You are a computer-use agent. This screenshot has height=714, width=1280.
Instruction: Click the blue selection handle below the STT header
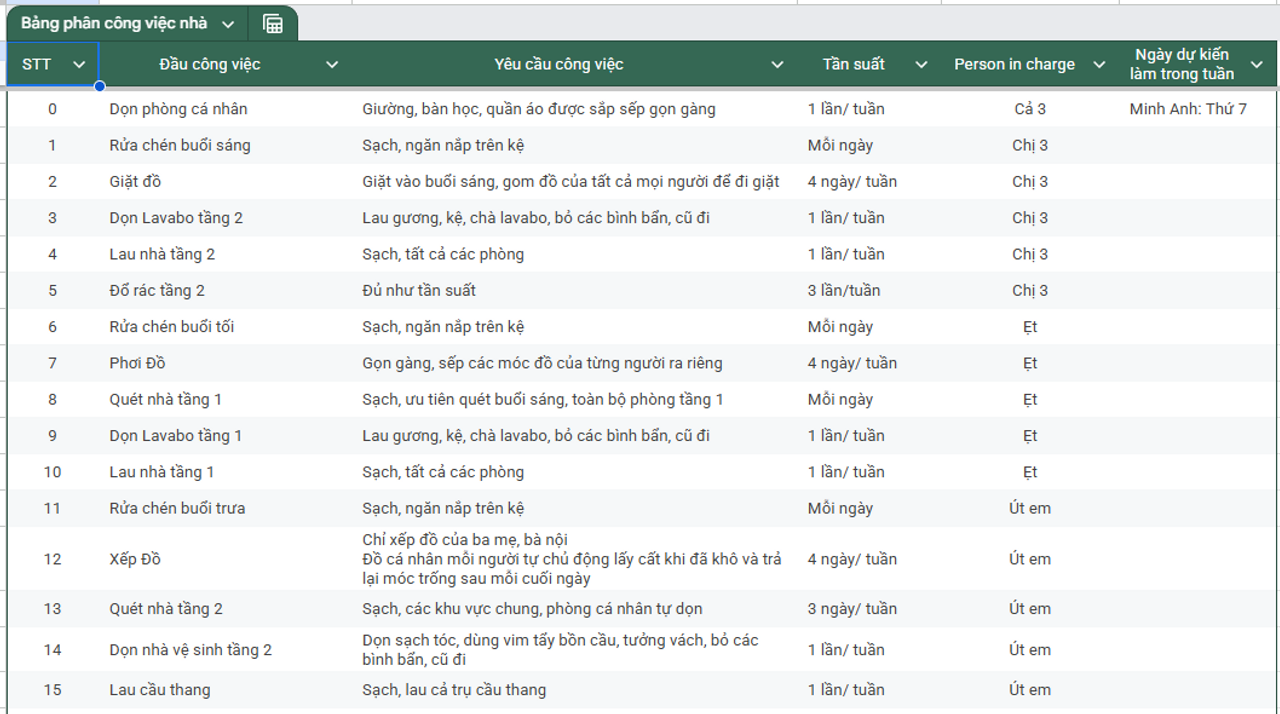(98, 86)
